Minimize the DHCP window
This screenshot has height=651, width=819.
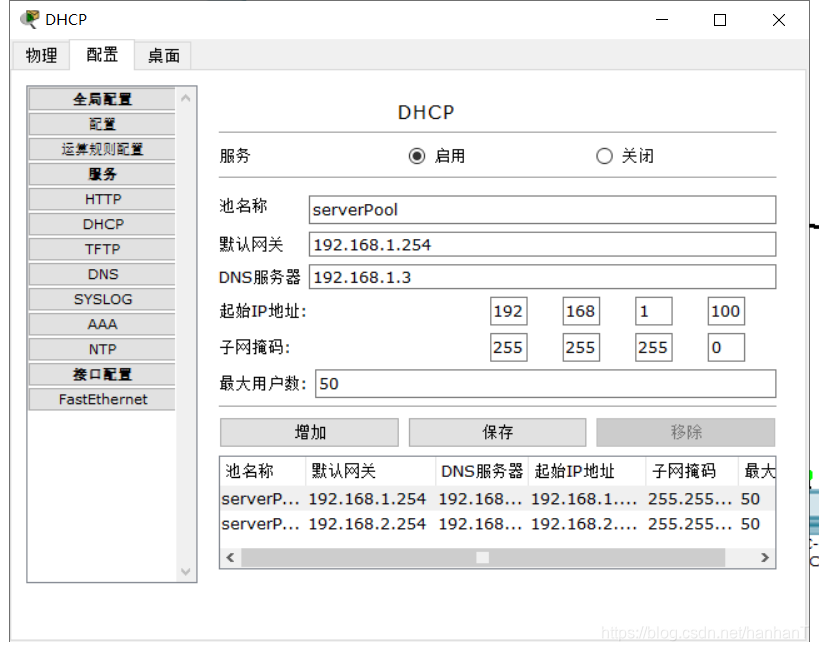(662, 20)
